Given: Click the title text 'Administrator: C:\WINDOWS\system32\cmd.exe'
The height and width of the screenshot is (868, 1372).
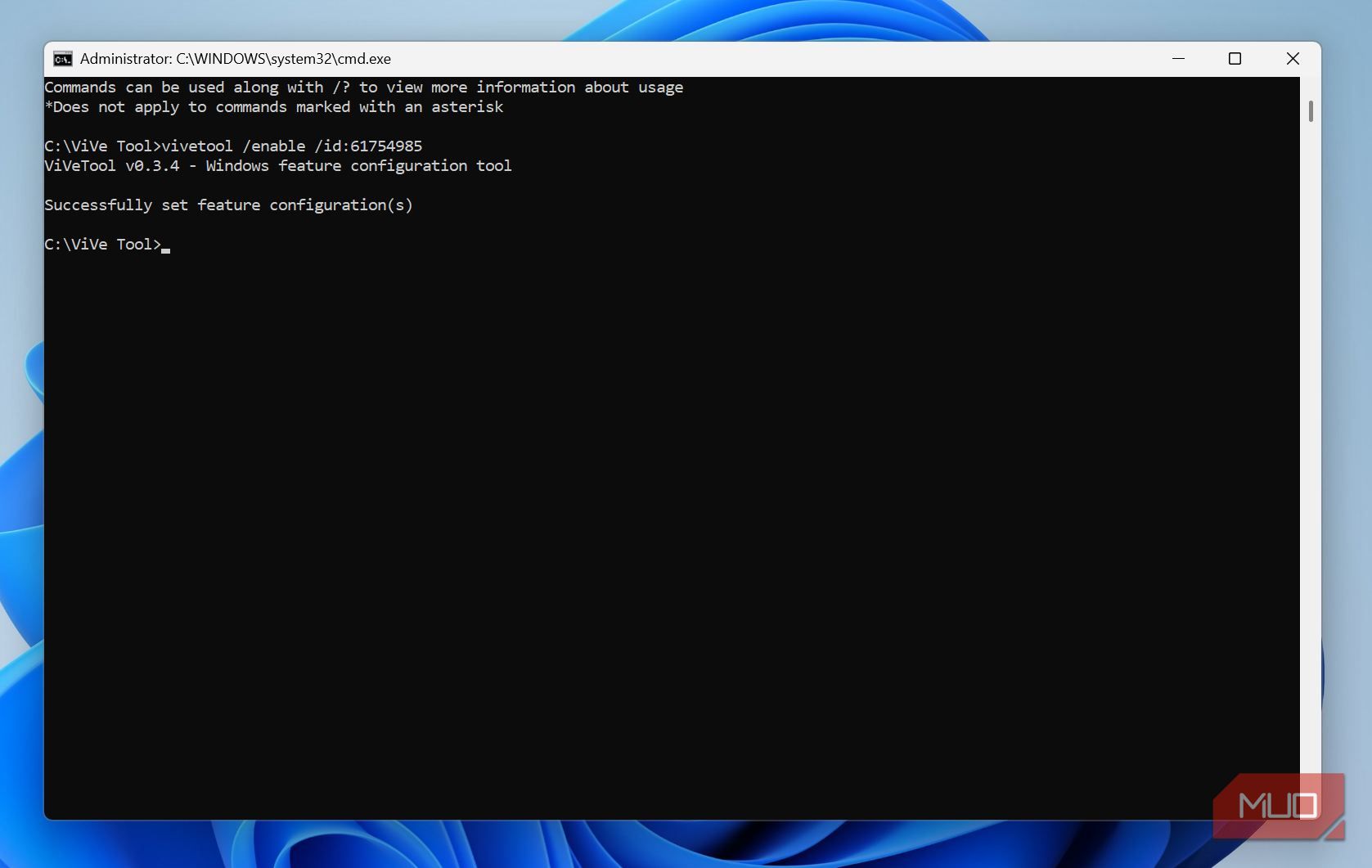Looking at the screenshot, I should (236, 59).
